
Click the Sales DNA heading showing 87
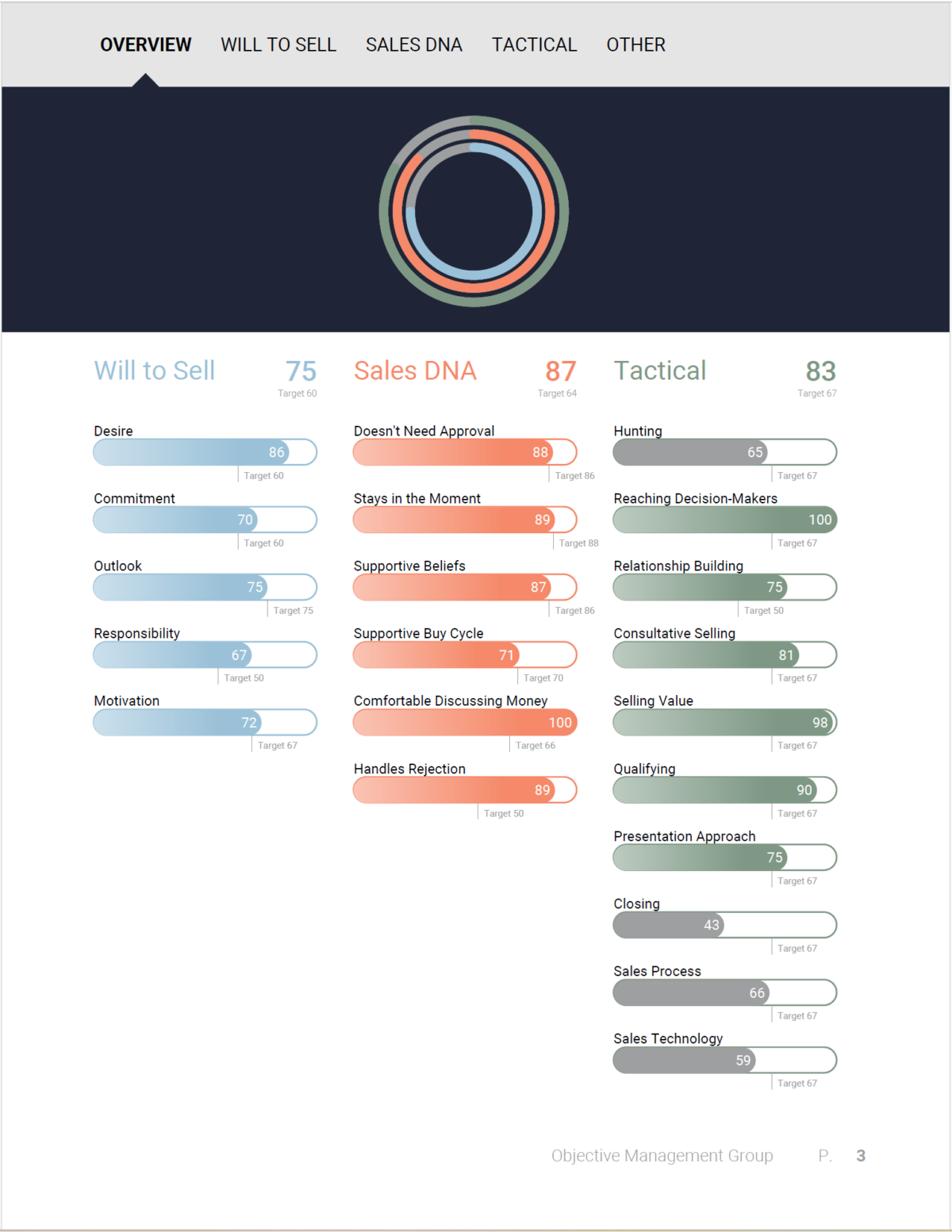click(x=415, y=370)
